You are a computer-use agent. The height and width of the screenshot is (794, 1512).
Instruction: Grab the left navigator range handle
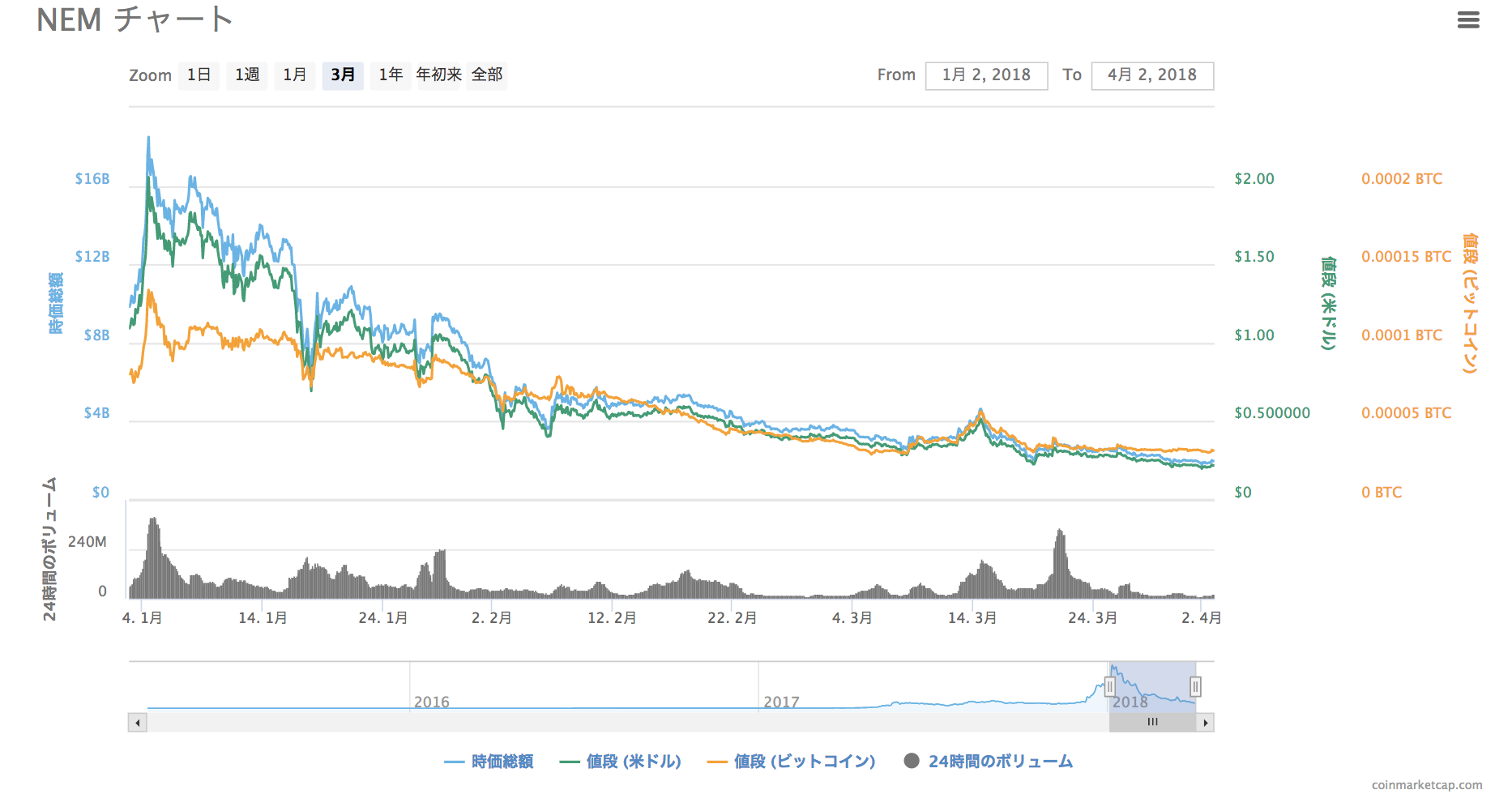(1110, 687)
